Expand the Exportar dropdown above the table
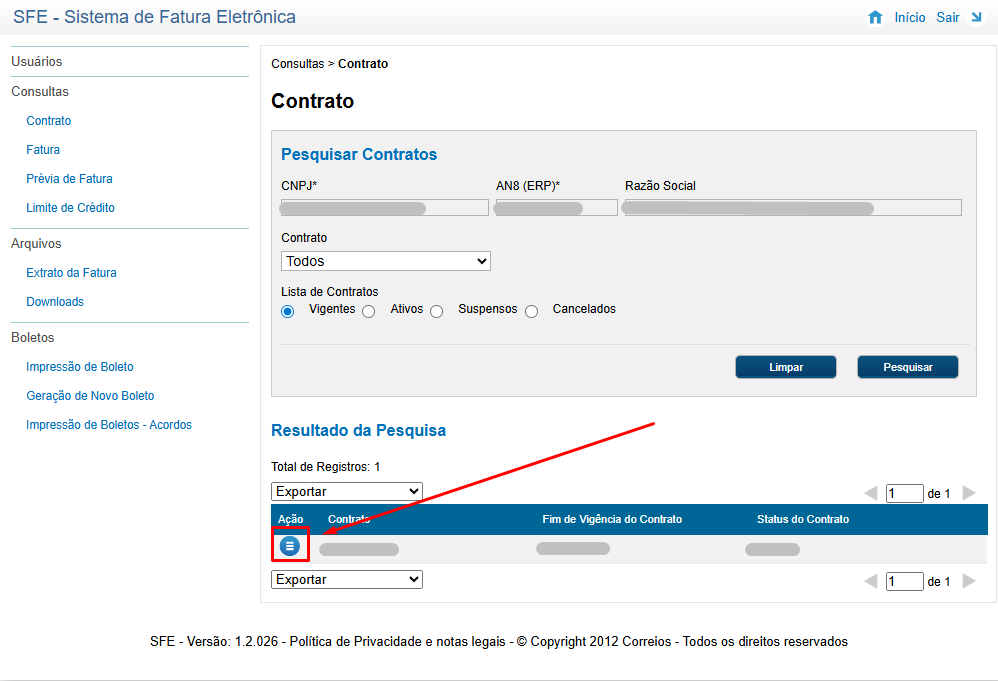This screenshot has width=998, height=681. click(347, 491)
